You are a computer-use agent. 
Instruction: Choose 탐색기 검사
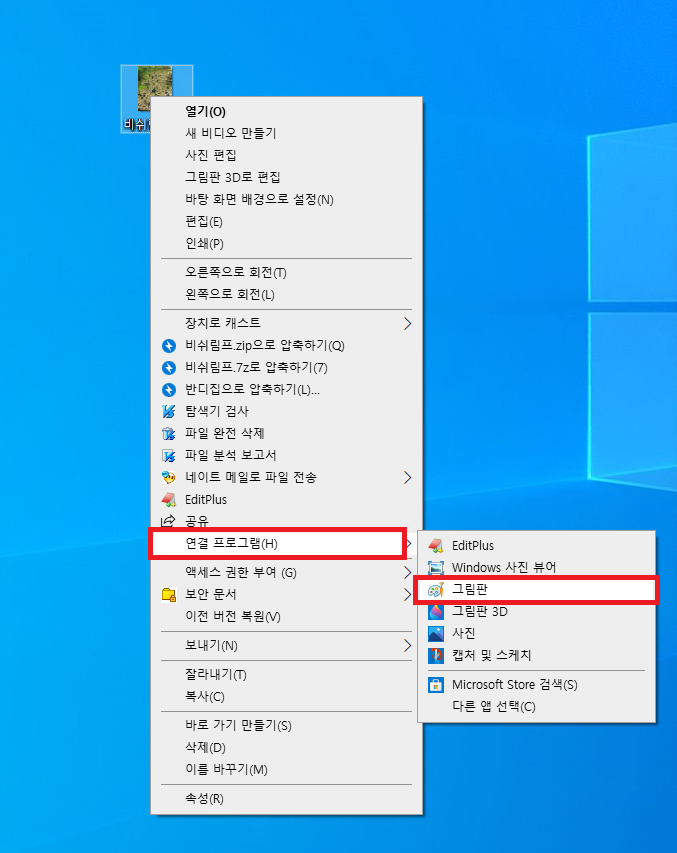286,411
